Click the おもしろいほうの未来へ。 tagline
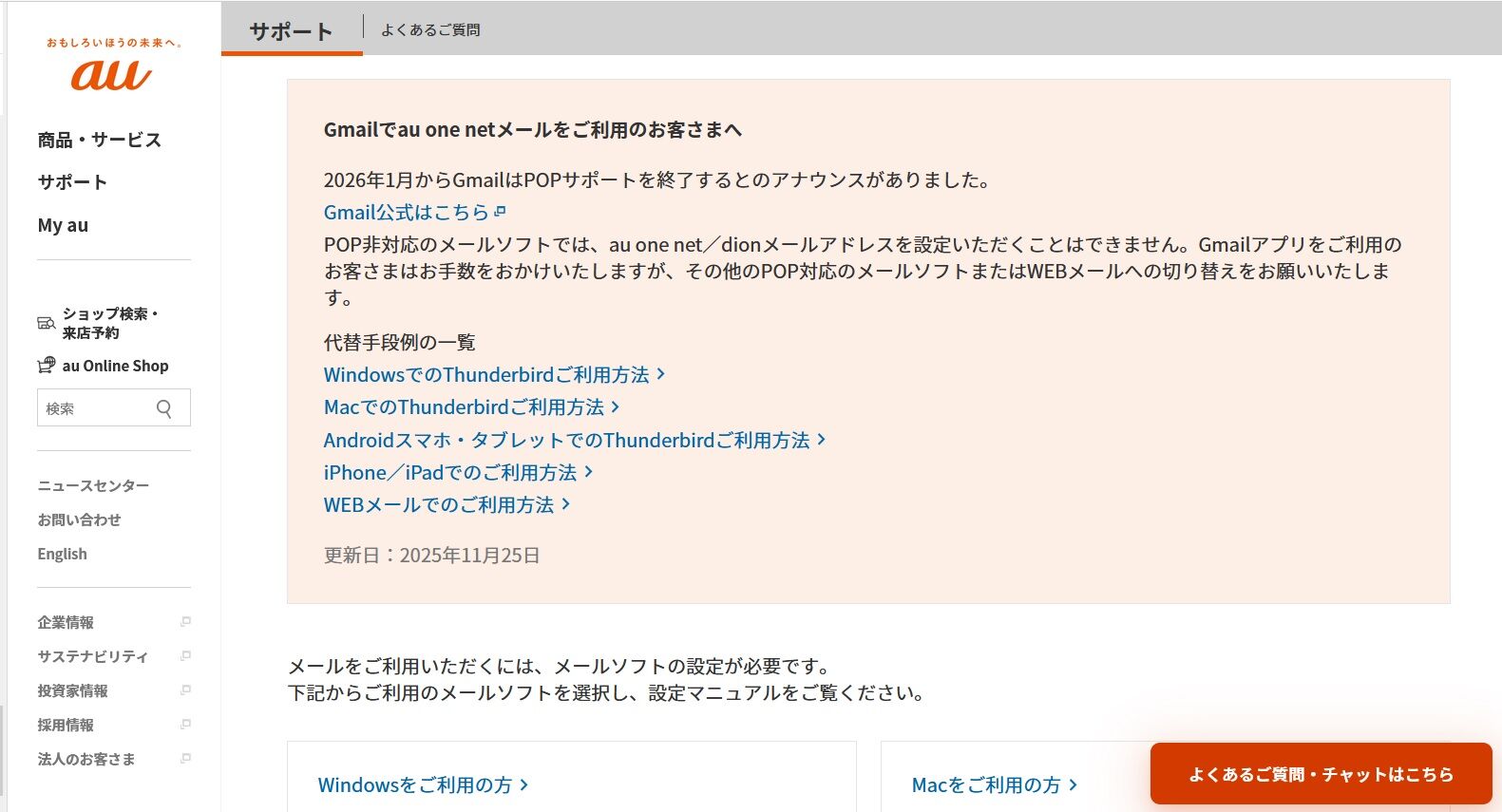Image resolution: width=1502 pixels, height=812 pixels. click(x=114, y=43)
